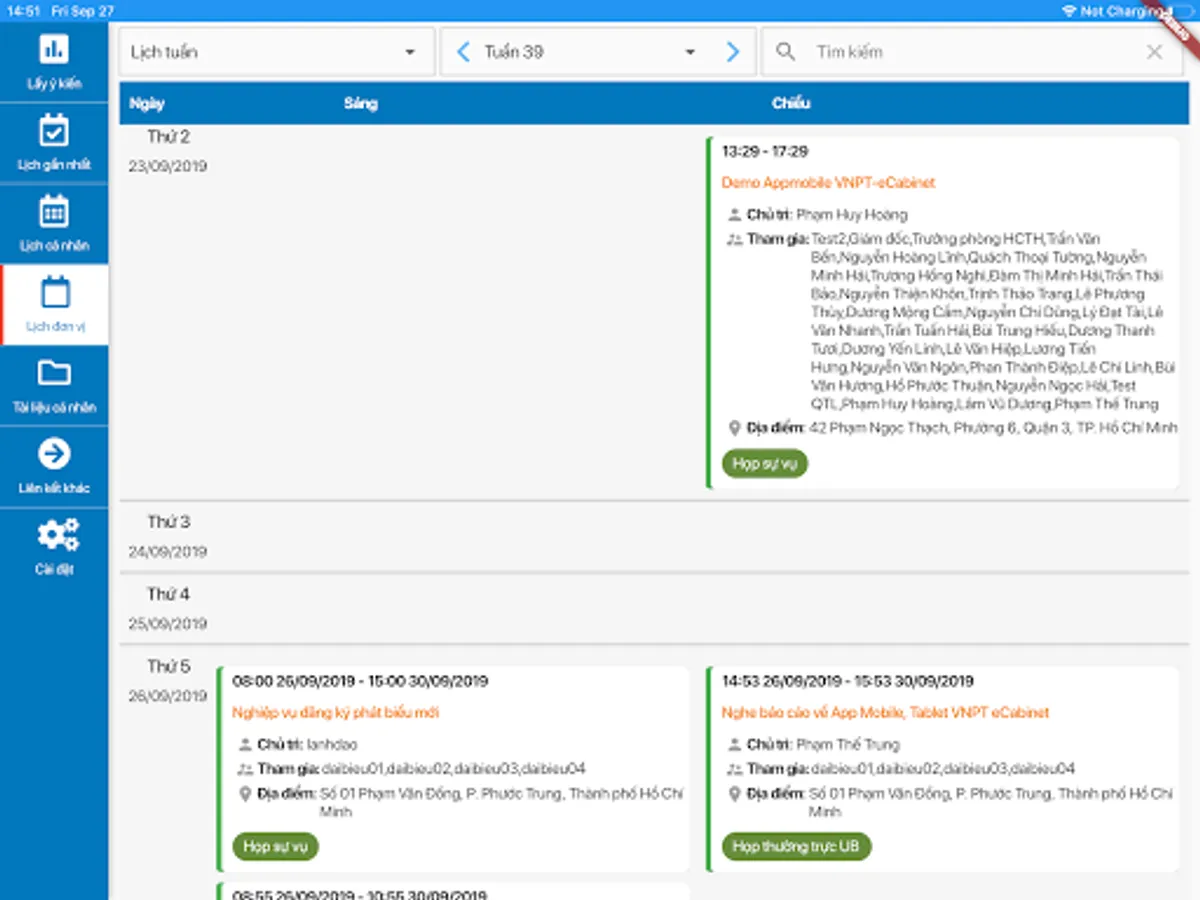Click the Fri Sep 27 date in status bar
The height and width of the screenshot is (900, 1200).
pos(82,11)
